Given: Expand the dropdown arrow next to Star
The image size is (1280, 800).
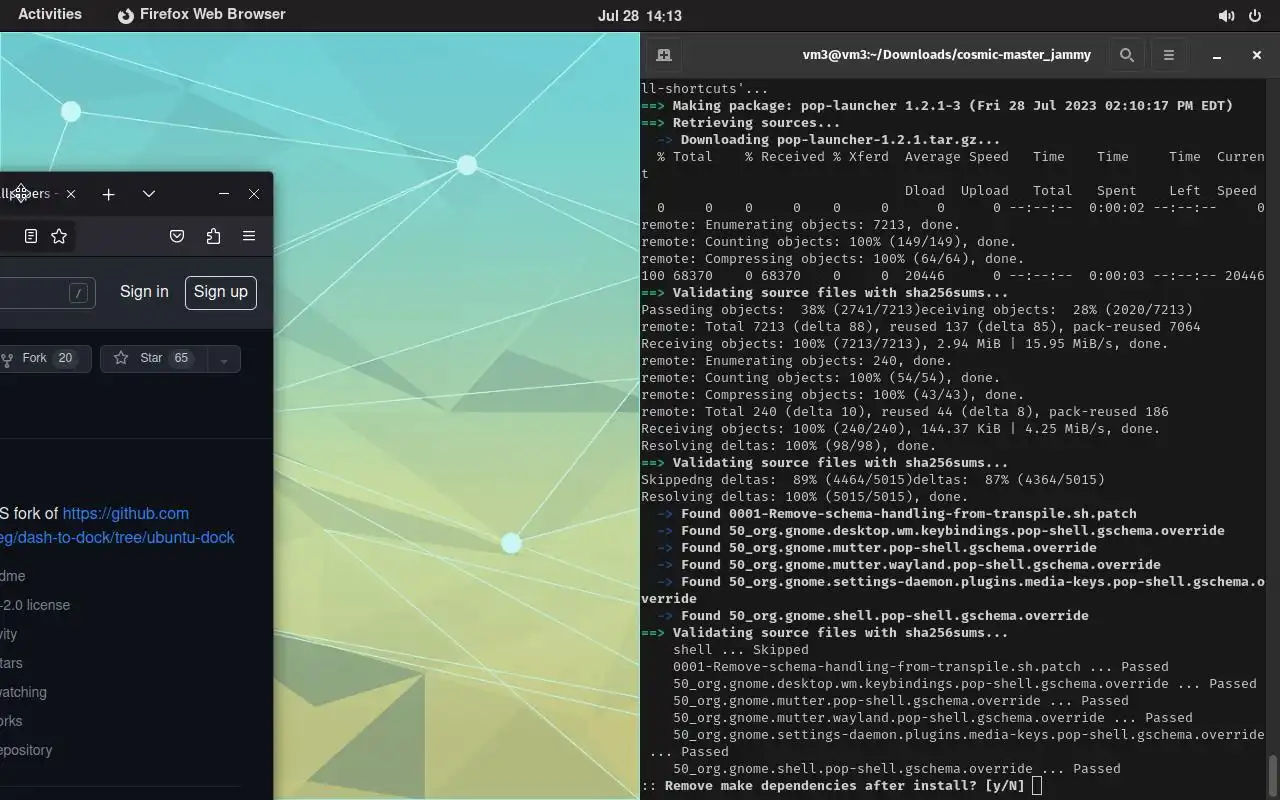Looking at the screenshot, I should pyautogui.click(x=224, y=359).
